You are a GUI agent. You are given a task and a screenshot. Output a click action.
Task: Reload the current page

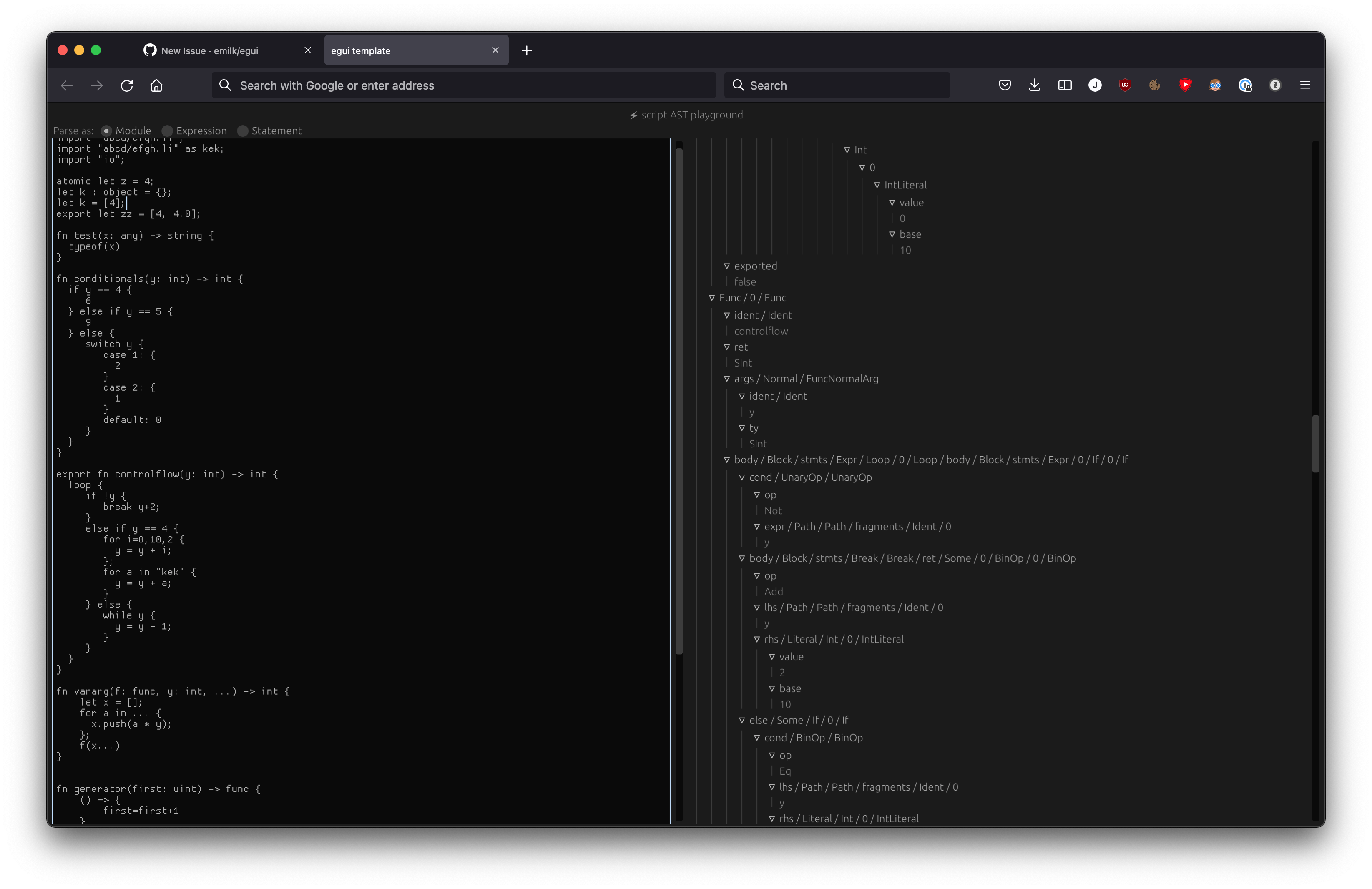(x=127, y=85)
